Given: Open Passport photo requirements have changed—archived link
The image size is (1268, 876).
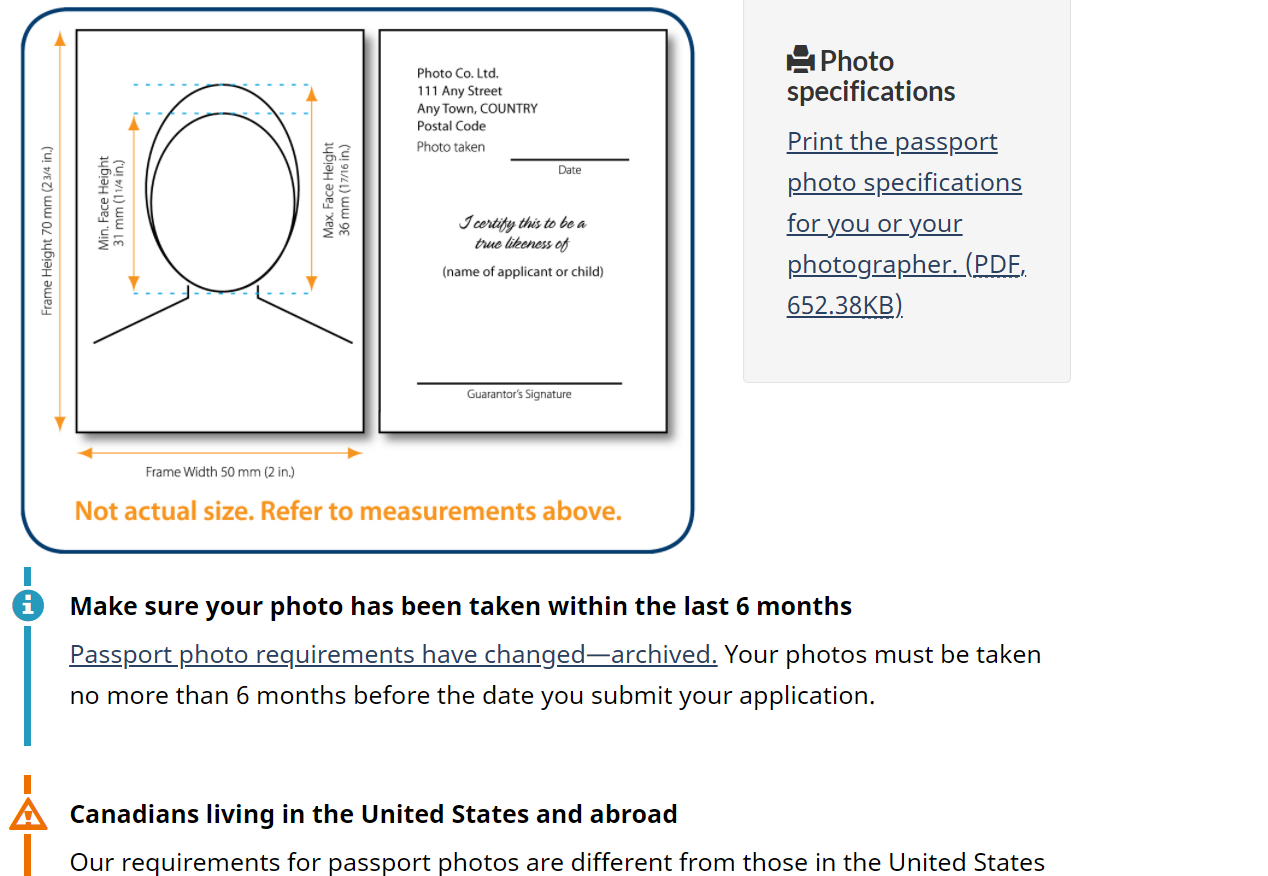Looking at the screenshot, I should (393, 654).
